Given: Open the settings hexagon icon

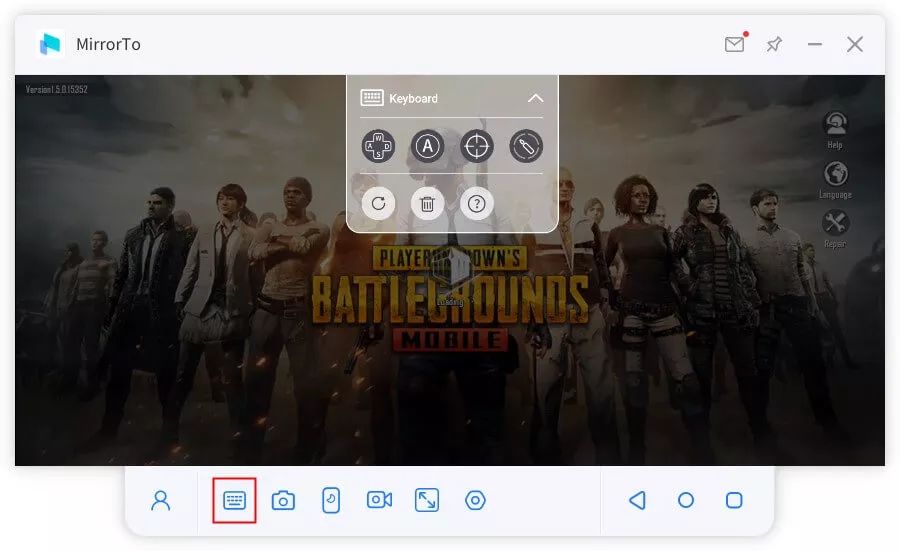Looking at the screenshot, I should 475,500.
